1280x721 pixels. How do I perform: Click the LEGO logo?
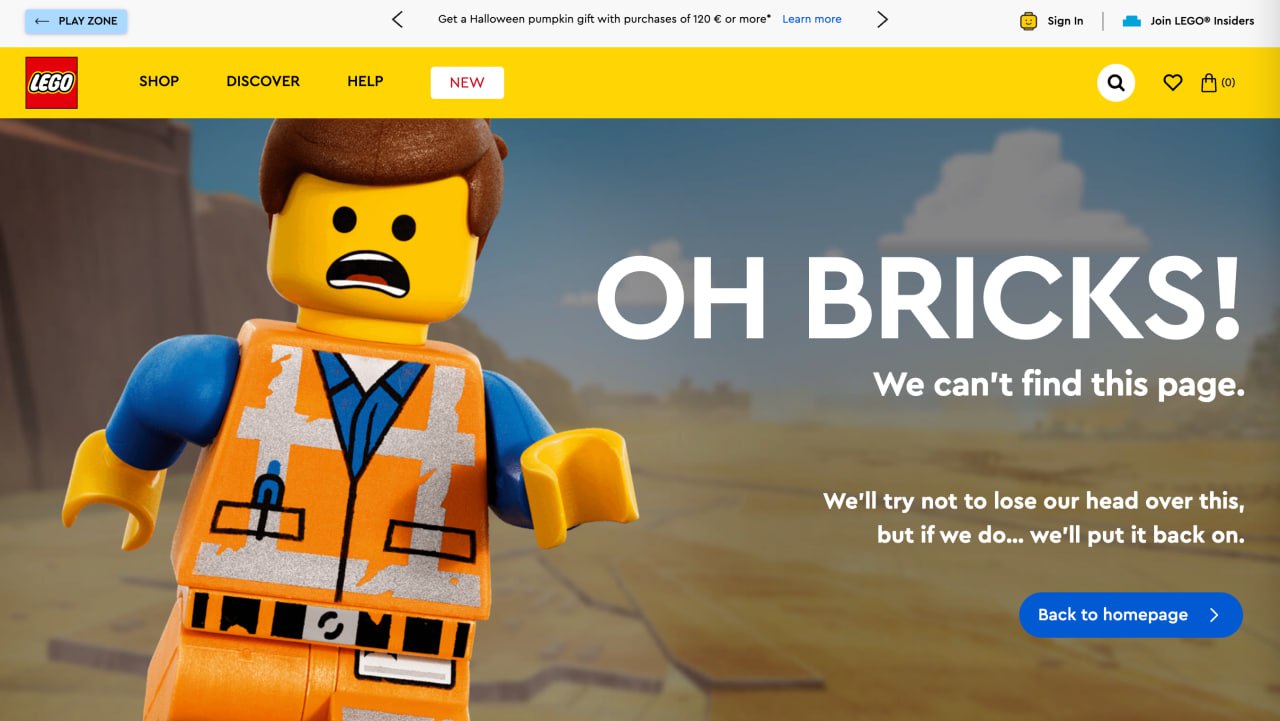click(51, 82)
